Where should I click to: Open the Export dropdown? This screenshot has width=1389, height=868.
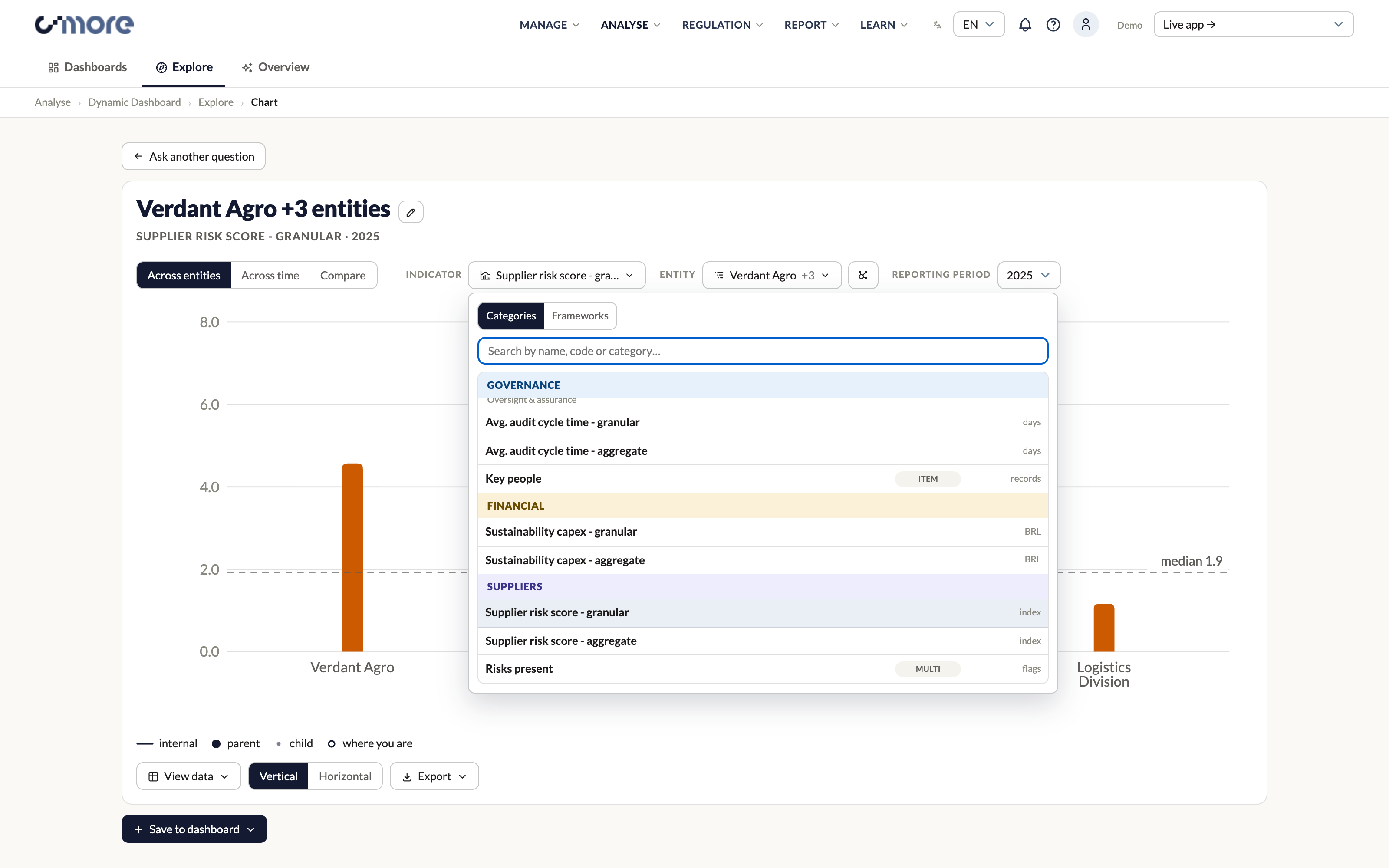click(434, 776)
